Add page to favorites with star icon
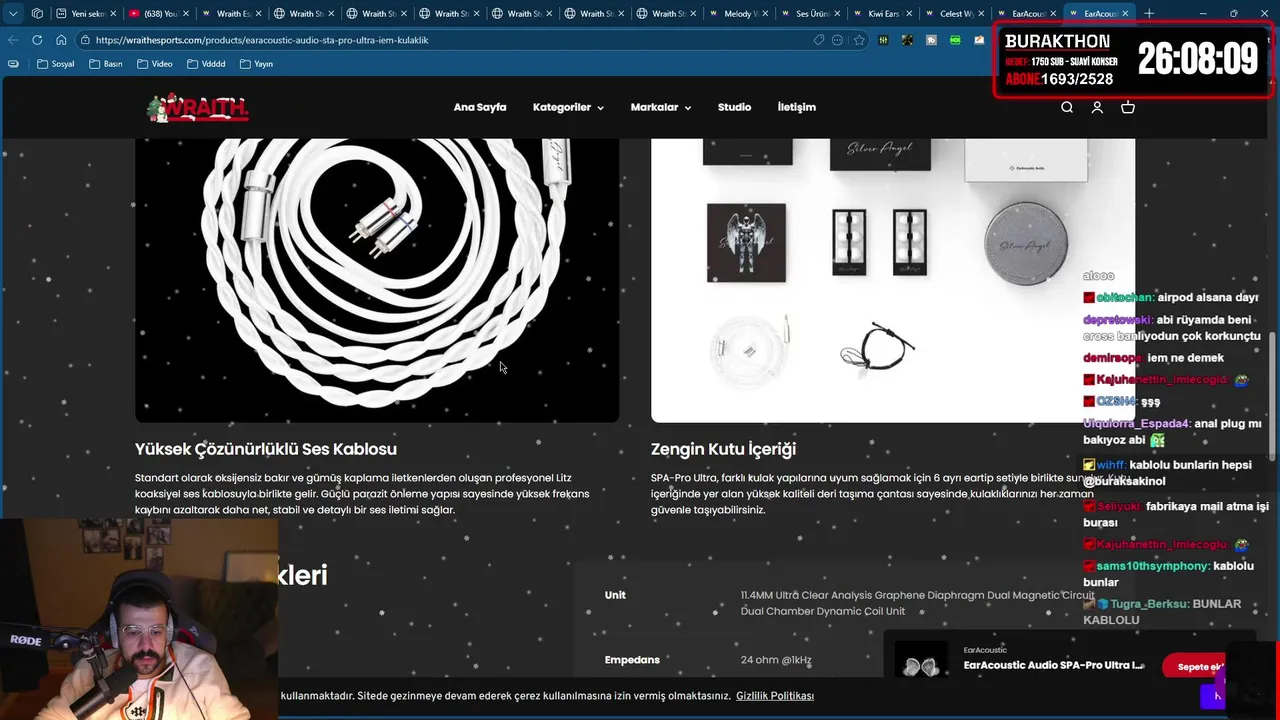 pyautogui.click(x=859, y=40)
